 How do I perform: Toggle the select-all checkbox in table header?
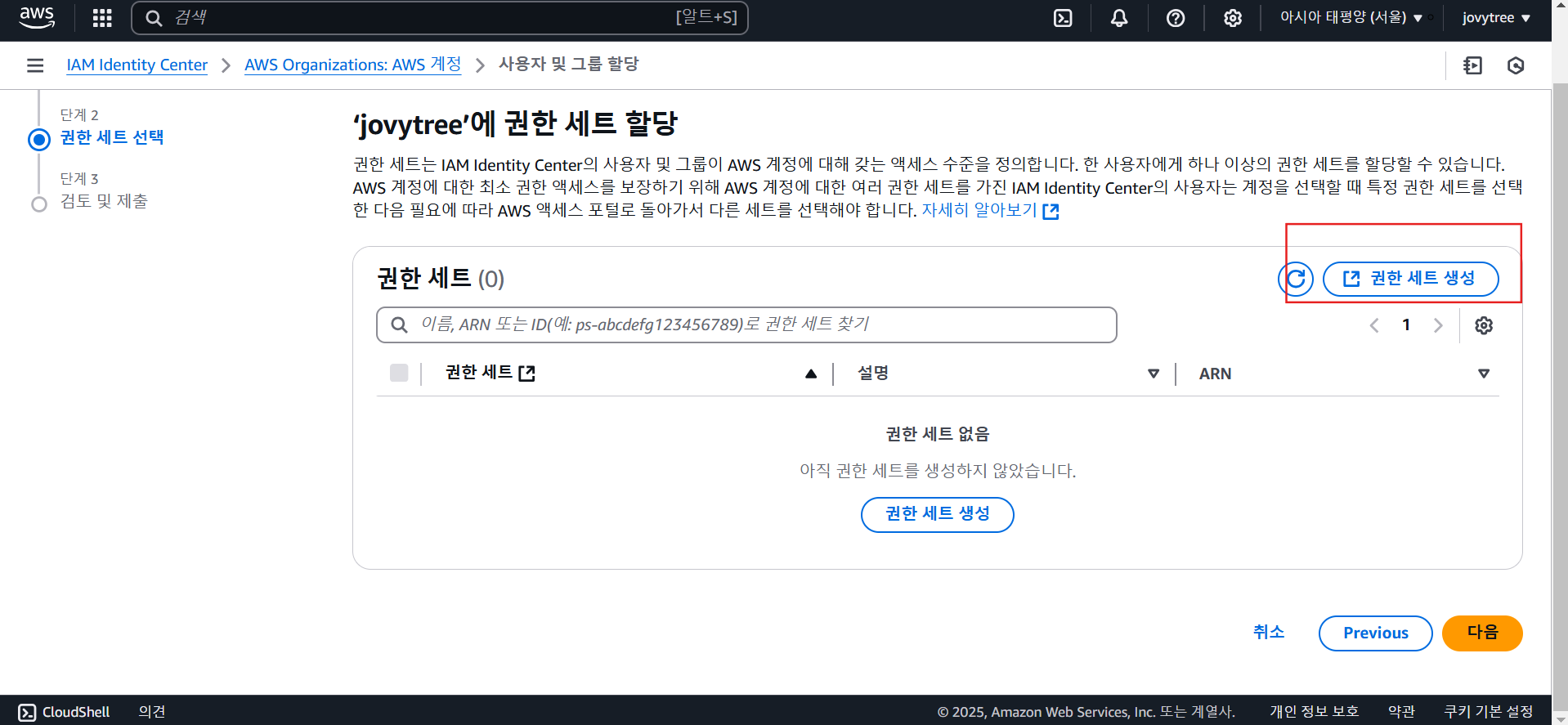pyautogui.click(x=399, y=373)
